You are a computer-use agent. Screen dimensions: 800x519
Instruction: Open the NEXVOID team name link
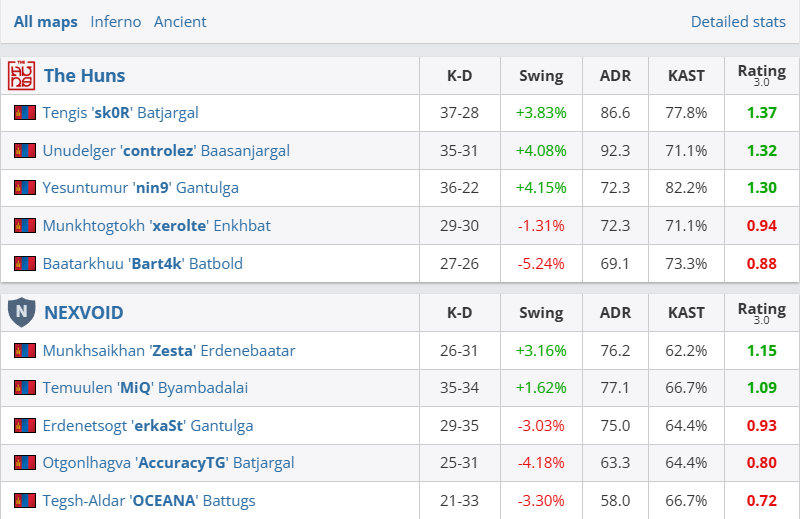point(84,312)
